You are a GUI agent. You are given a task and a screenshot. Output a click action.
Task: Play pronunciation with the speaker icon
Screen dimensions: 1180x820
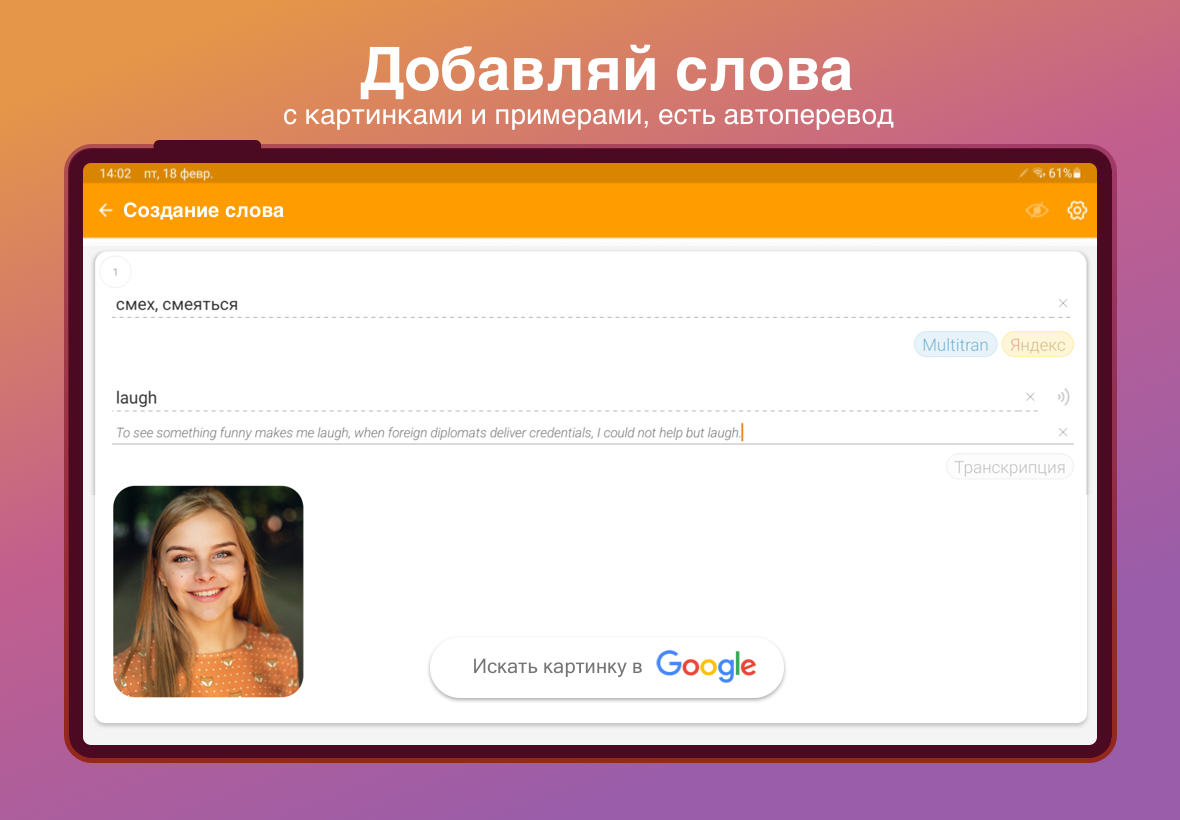pyautogui.click(x=1063, y=396)
